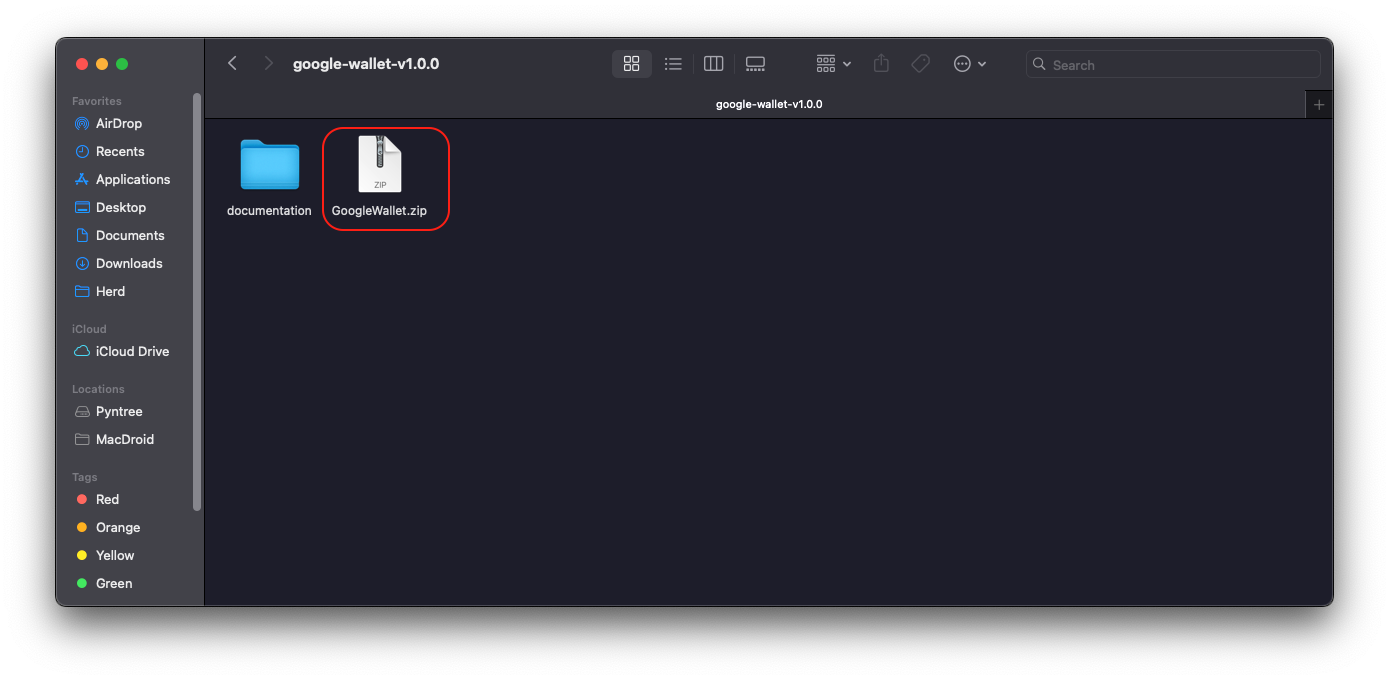
Task: Open iCloud Drive in sidebar
Action: tap(132, 352)
